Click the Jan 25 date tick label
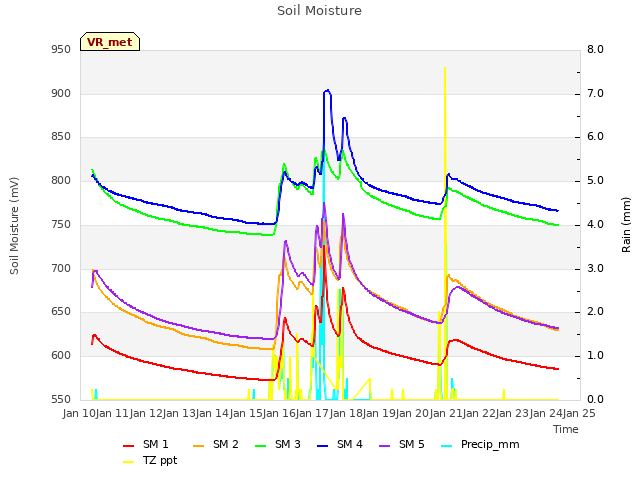The width and height of the screenshot is (640, 480). tap(579, 413)
